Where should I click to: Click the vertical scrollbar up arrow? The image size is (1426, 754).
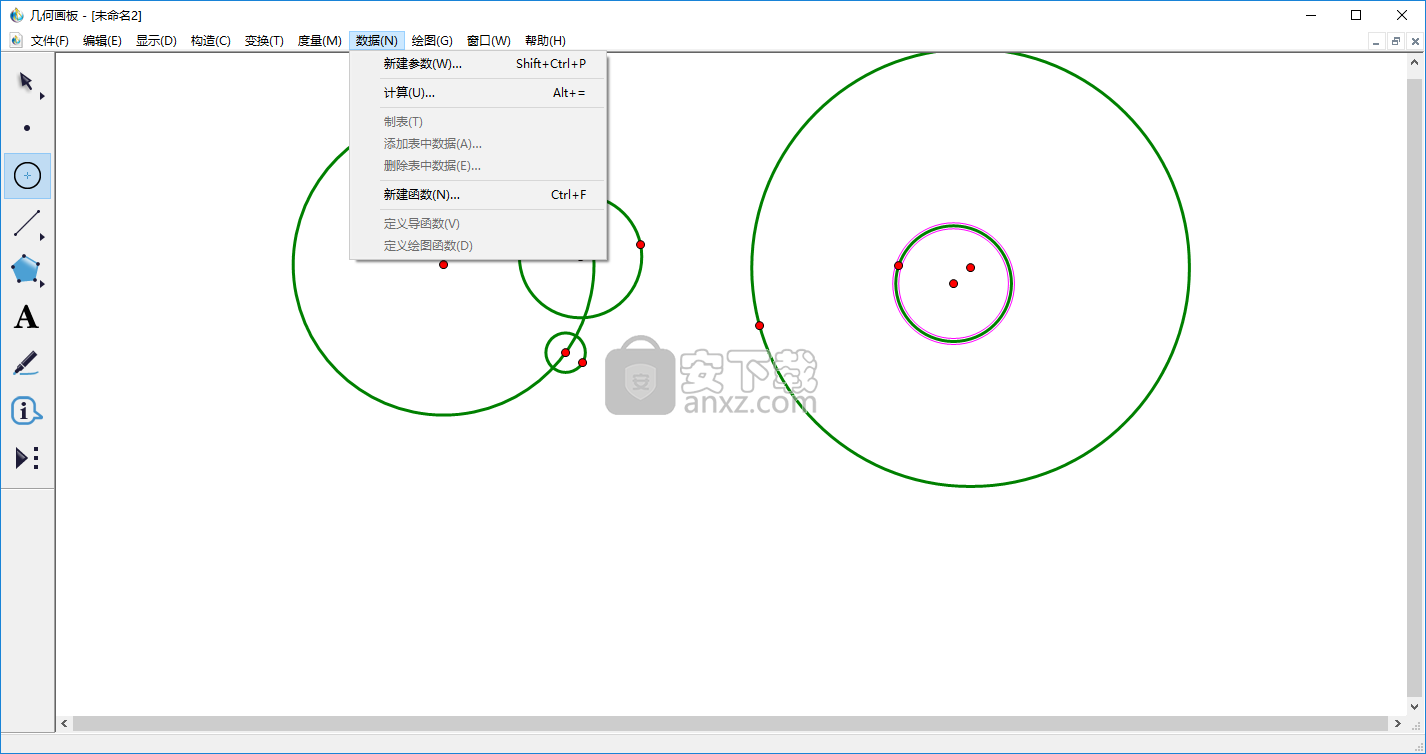(x=1414, y=61)
